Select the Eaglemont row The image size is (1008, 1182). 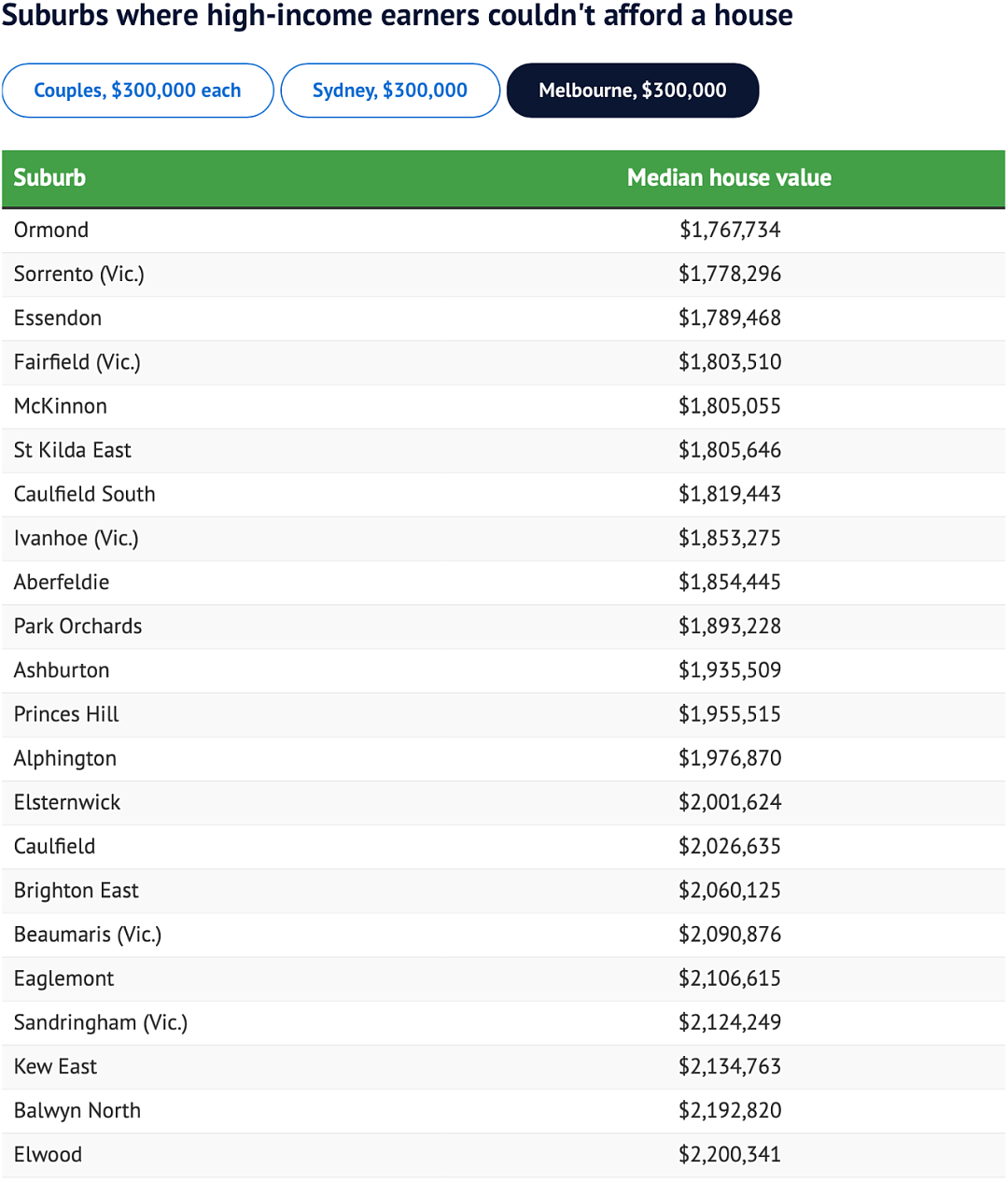coord(504,979)
